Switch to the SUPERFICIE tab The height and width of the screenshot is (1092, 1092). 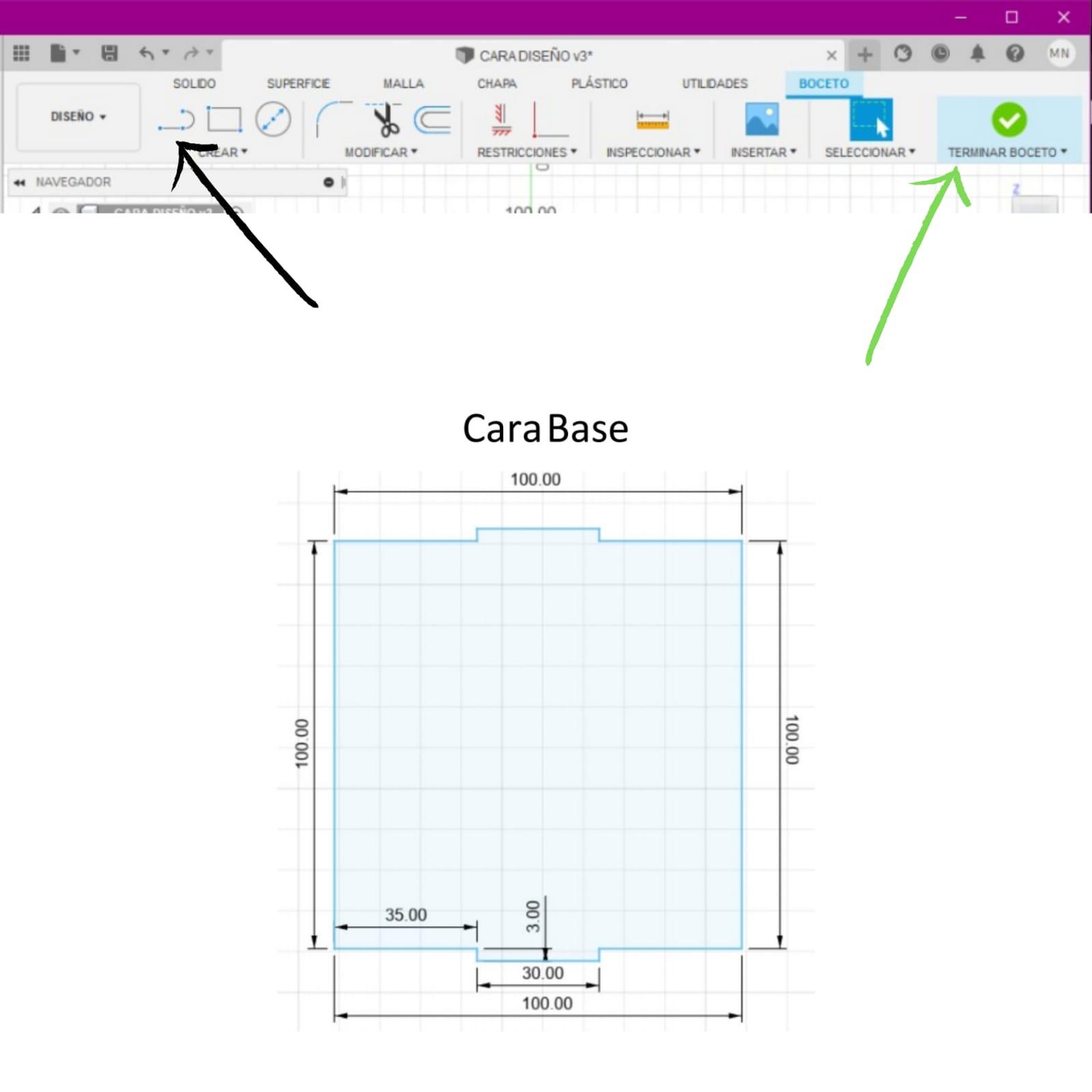(298, 83)
